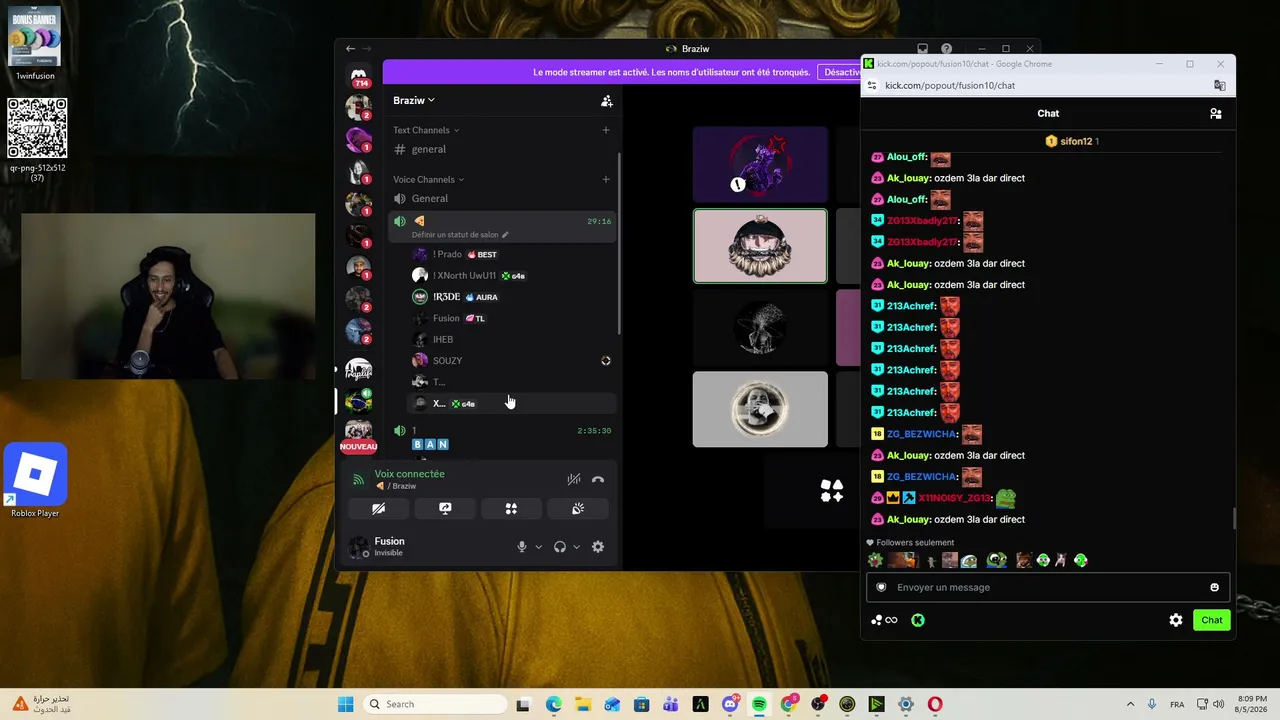This screenshot has height=720, width=1280.
Task: Expand Braziw server menu dropdown
Action: (414, 101)
